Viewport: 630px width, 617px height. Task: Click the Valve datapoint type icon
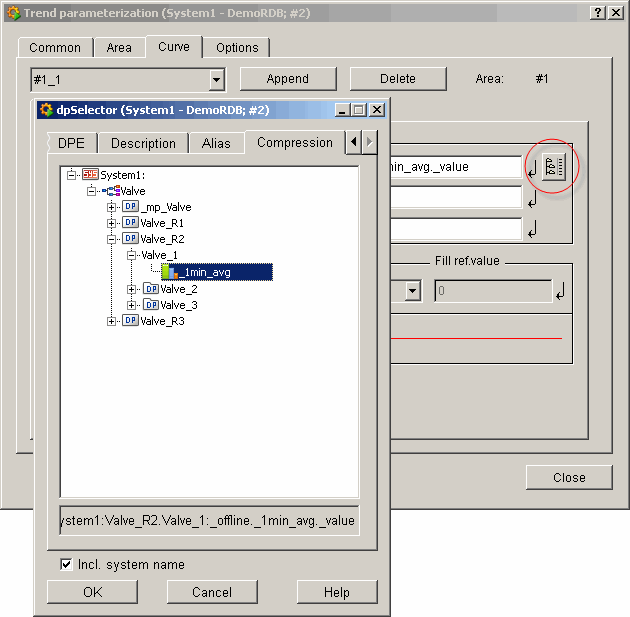pos(112,190)
